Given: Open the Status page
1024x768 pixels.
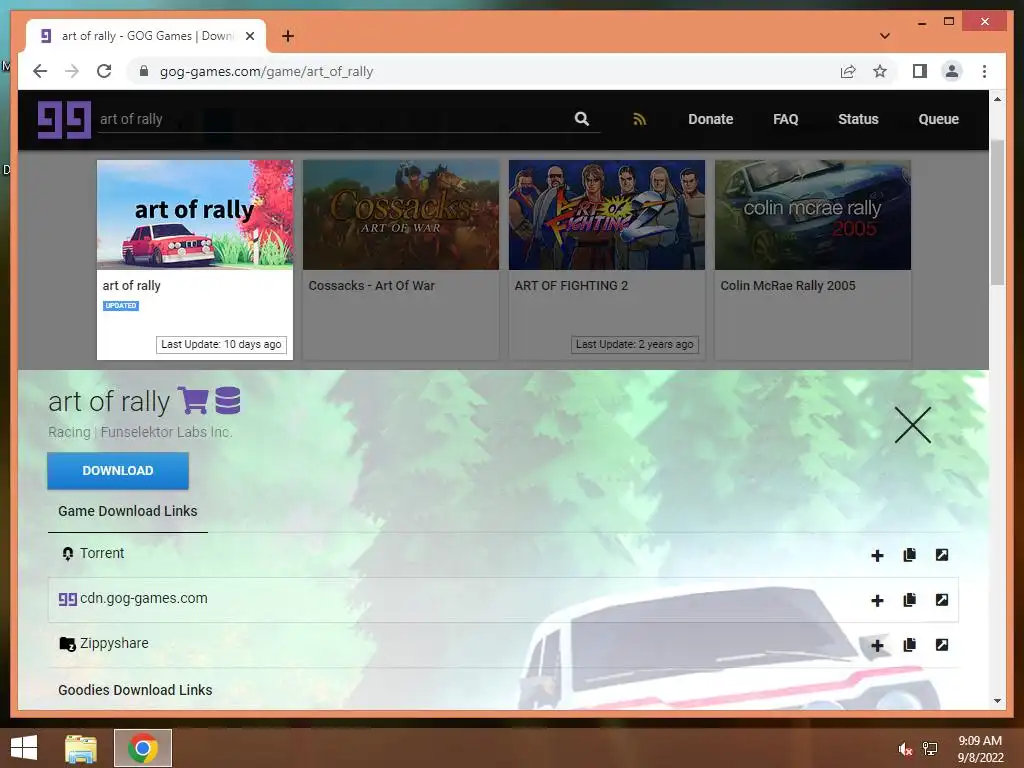Looking at the screenshot, I should [x=858, y=119].
